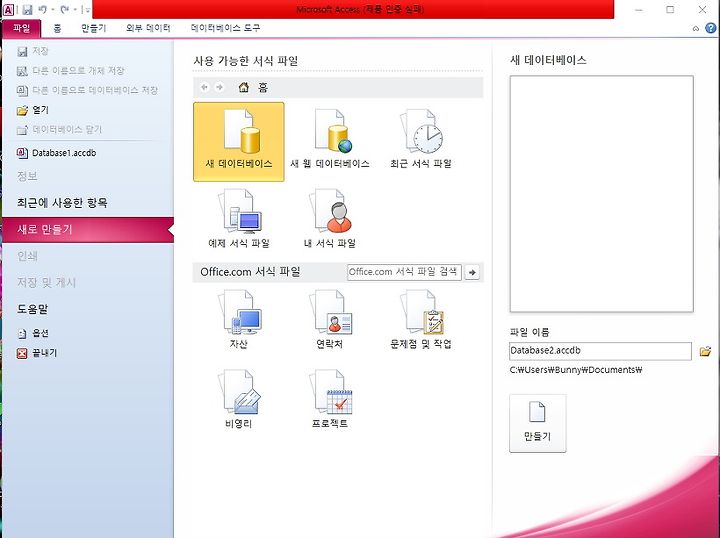Choose the 문제점 및 작업 template

pyautogui.click(x=421, y=319)
